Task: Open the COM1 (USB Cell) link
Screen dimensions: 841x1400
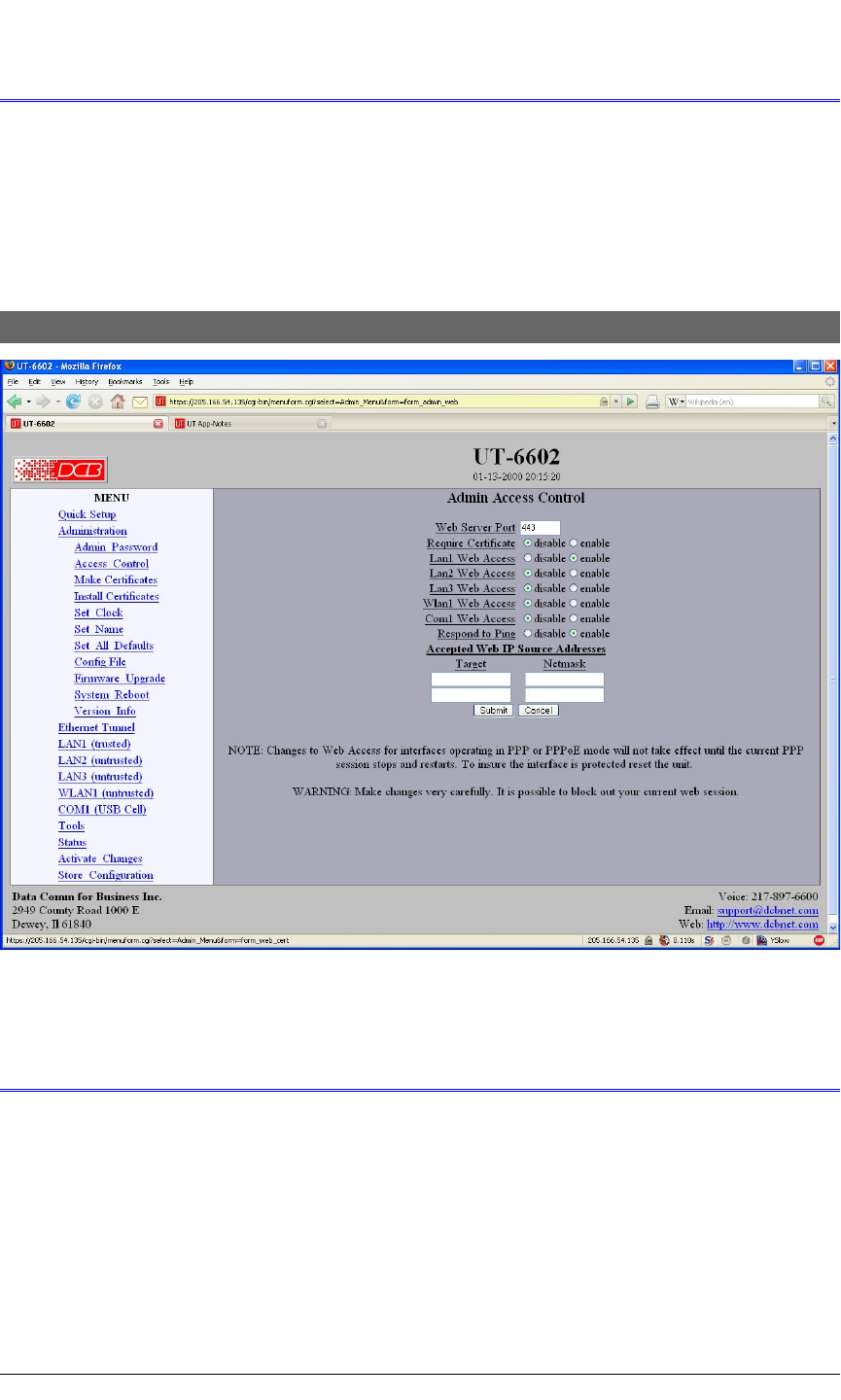Action: 102,810
